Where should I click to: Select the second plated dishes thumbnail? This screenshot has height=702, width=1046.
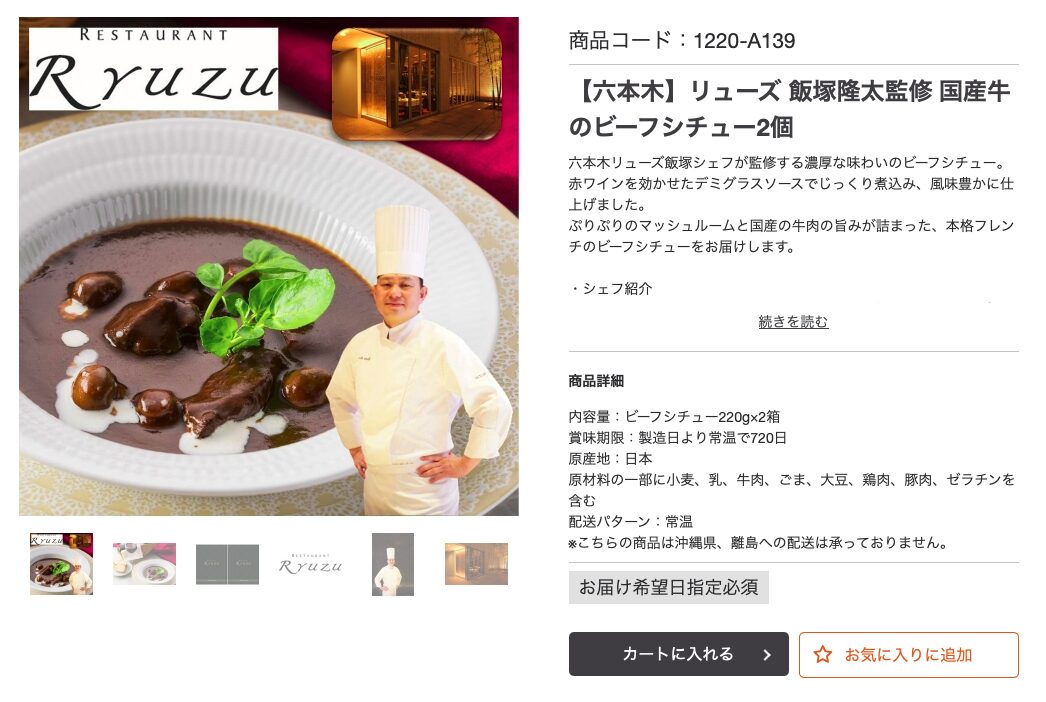[144, 564]
